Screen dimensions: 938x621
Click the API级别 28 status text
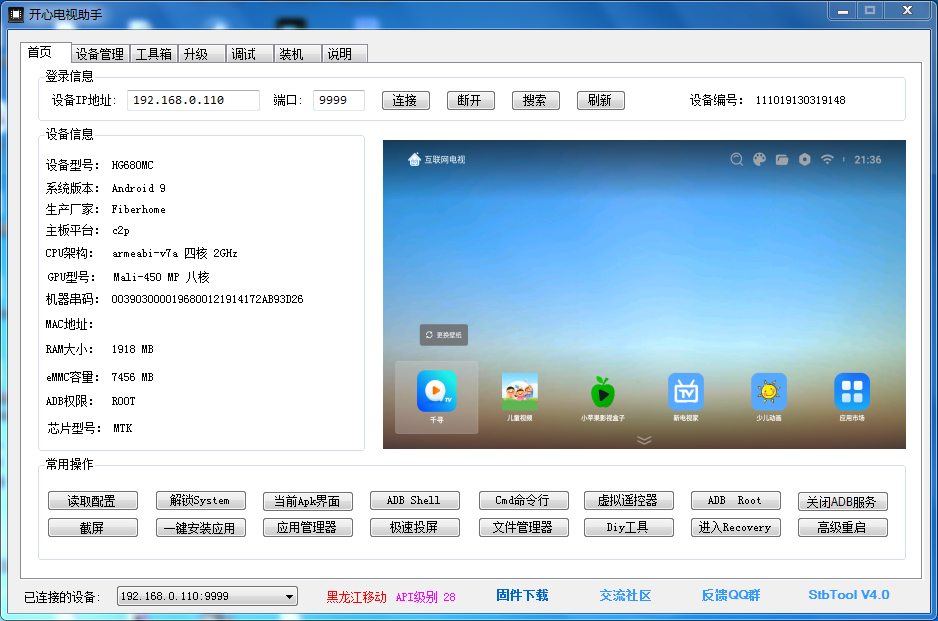pos(425,597)
